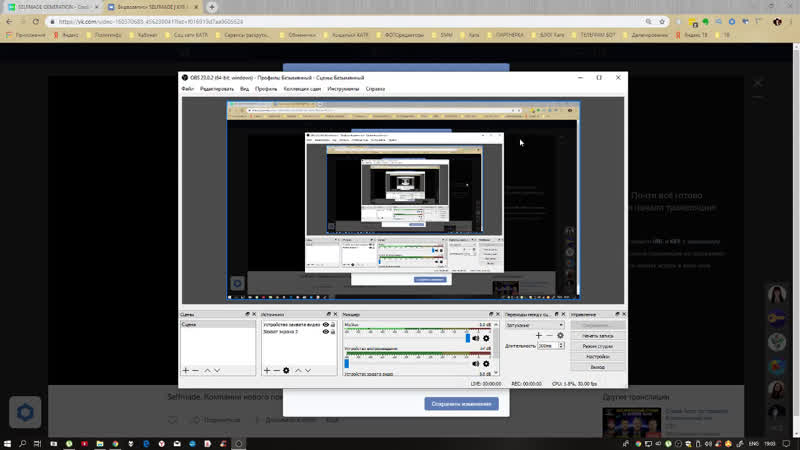Remove selected source with minus icon

coord(277,370)
